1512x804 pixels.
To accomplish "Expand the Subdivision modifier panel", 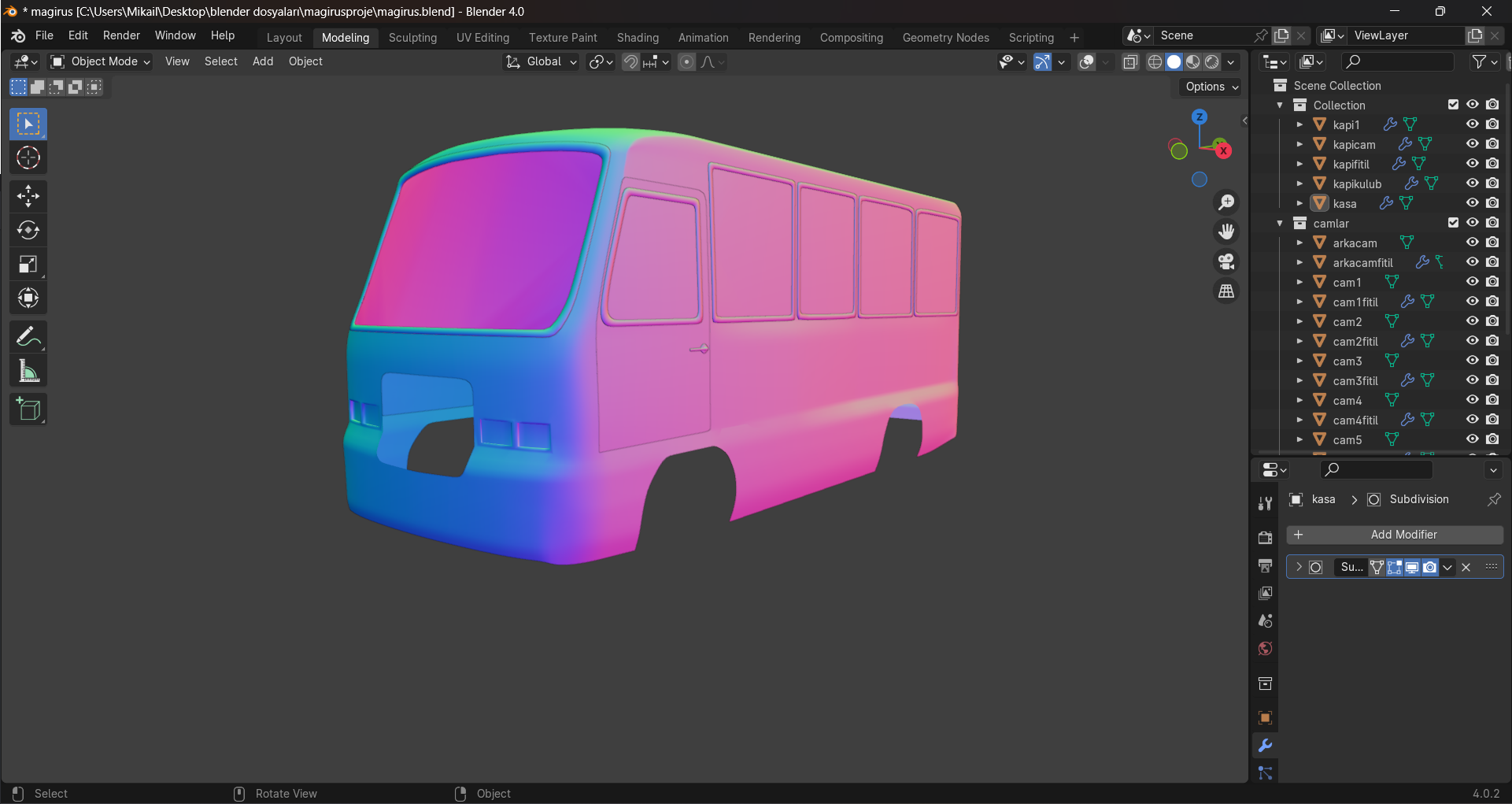I will [x=1299, y=567].
